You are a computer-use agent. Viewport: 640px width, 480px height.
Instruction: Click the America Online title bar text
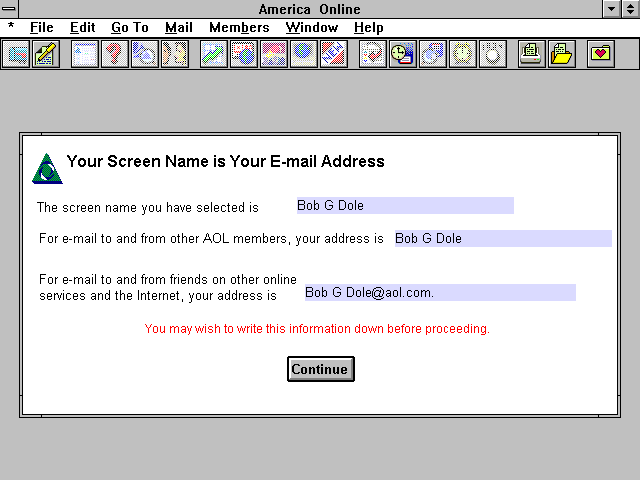tap(309, 9)
